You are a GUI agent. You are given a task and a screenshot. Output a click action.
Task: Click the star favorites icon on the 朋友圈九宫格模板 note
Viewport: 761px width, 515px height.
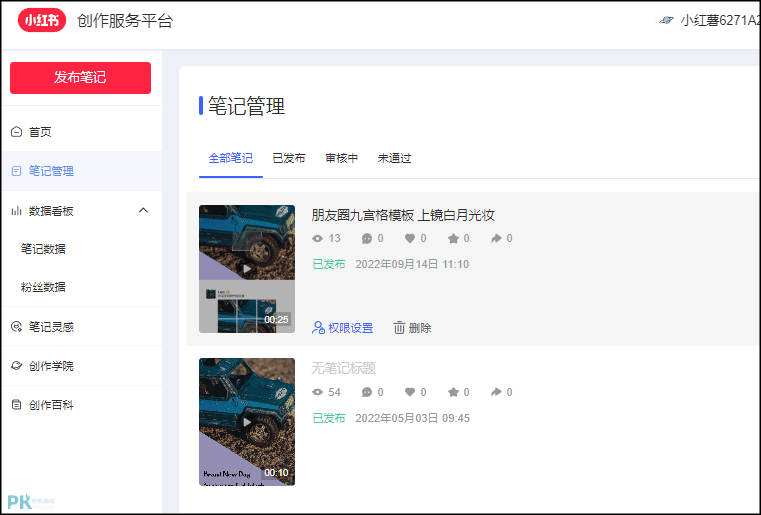(453, 238)
